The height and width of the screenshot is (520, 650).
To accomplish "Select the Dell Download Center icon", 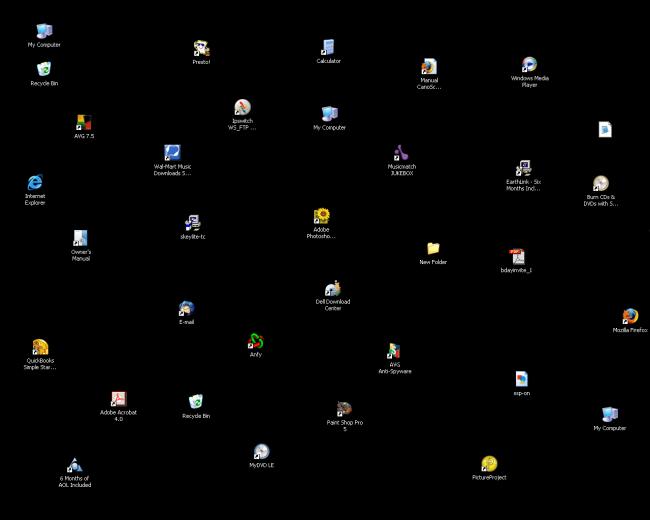I will click(333, 289).
